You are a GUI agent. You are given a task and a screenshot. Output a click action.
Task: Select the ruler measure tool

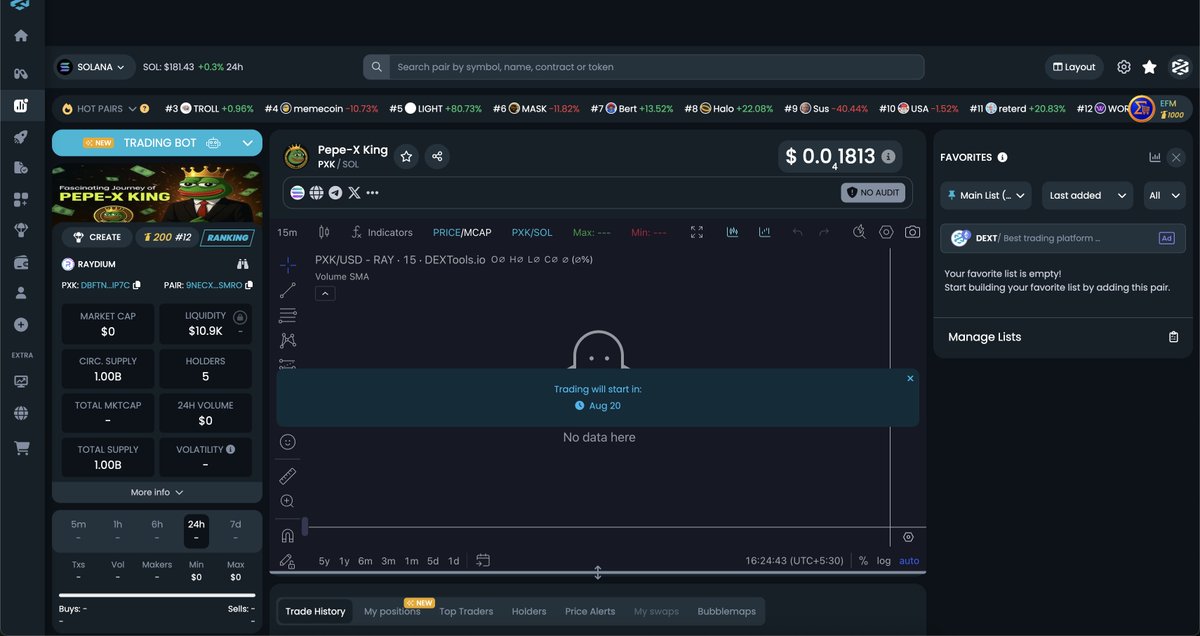(288, 476)
